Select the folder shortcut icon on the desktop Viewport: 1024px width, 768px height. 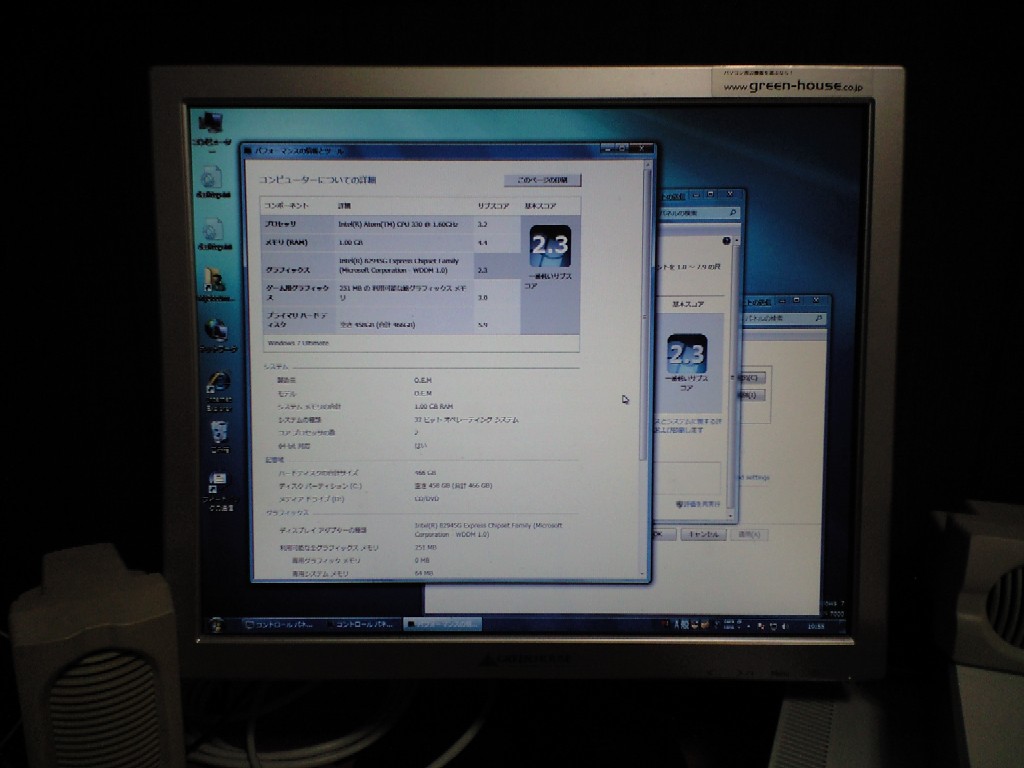tap(214, 281)
